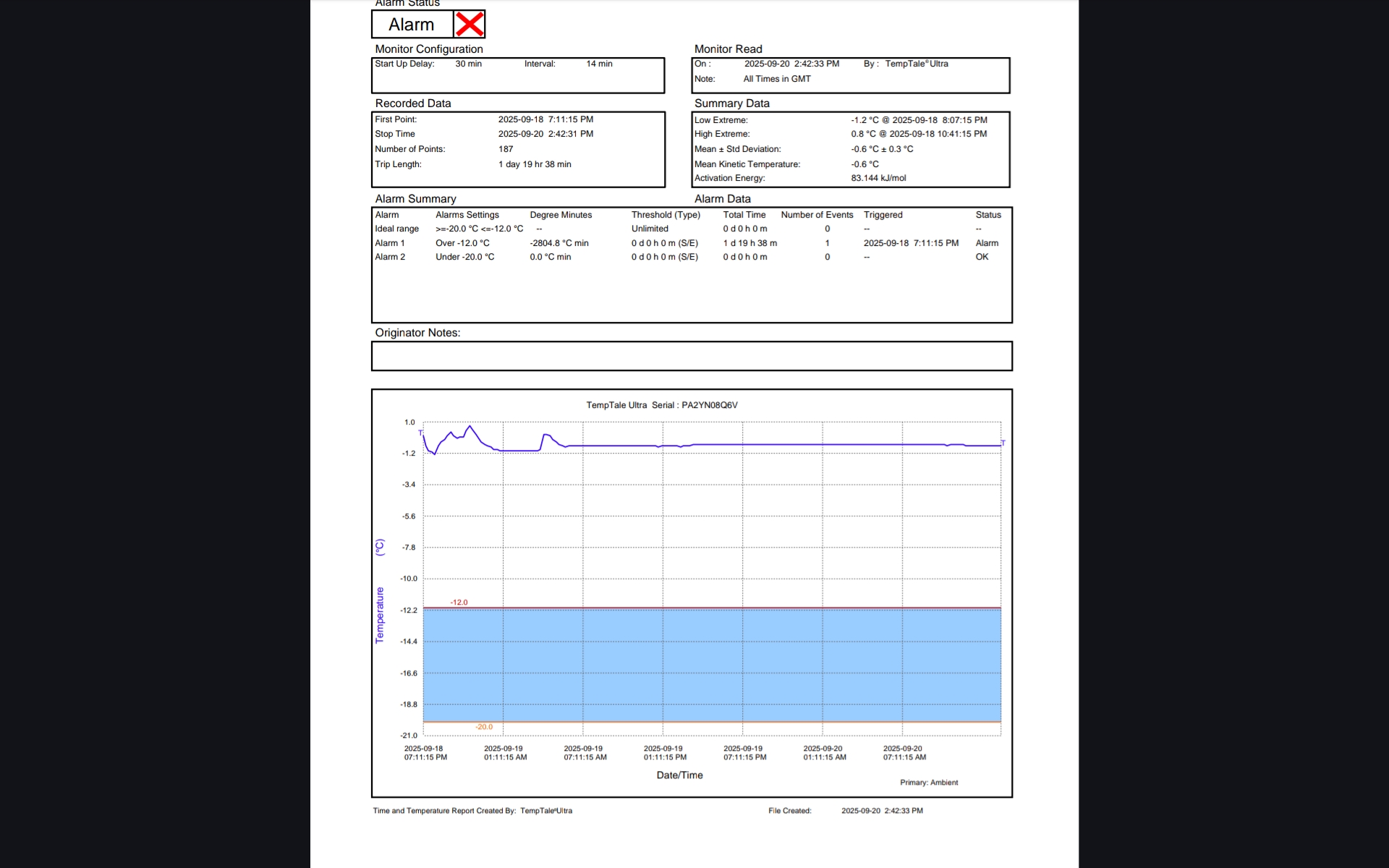
Task: Select the Alarm 2 row in Alarm Summary
Action: tap(390, 257)
